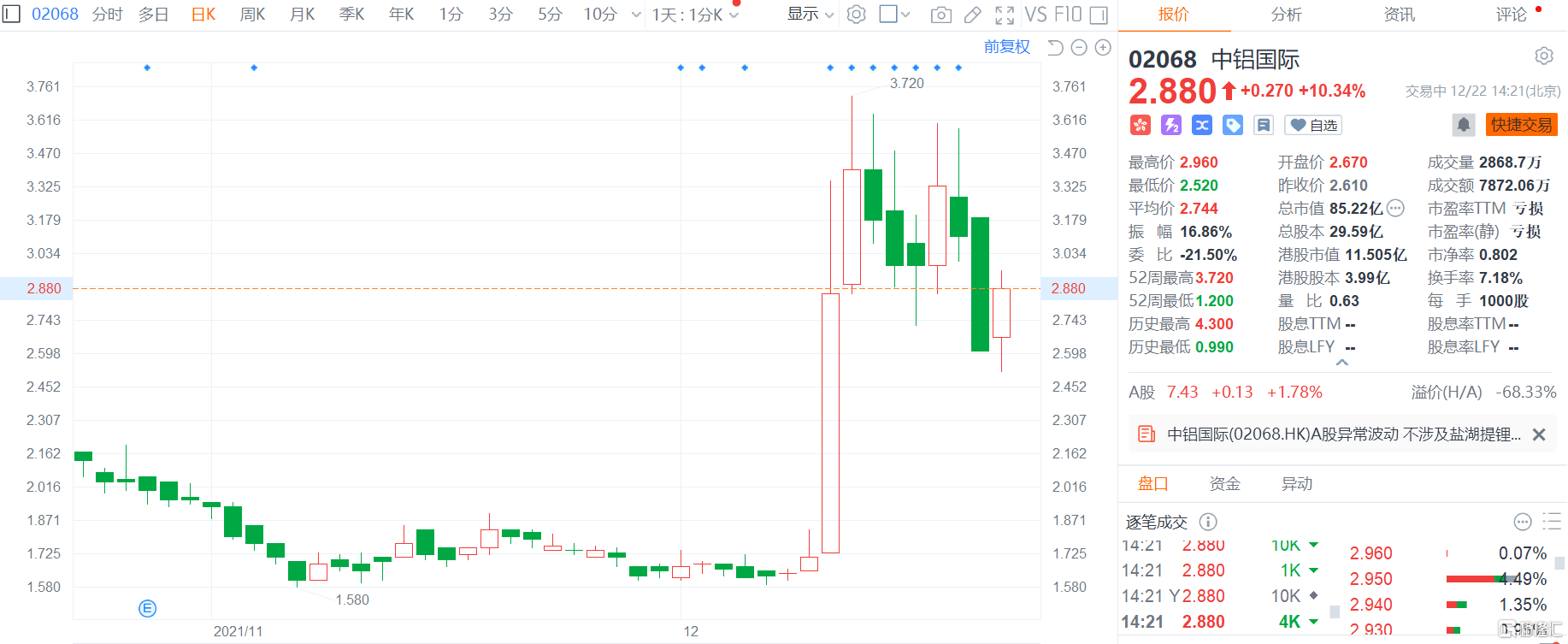Open the 显示 display dropdown
The width and height of the screenshot is (1568, 644).
point(811,15)
